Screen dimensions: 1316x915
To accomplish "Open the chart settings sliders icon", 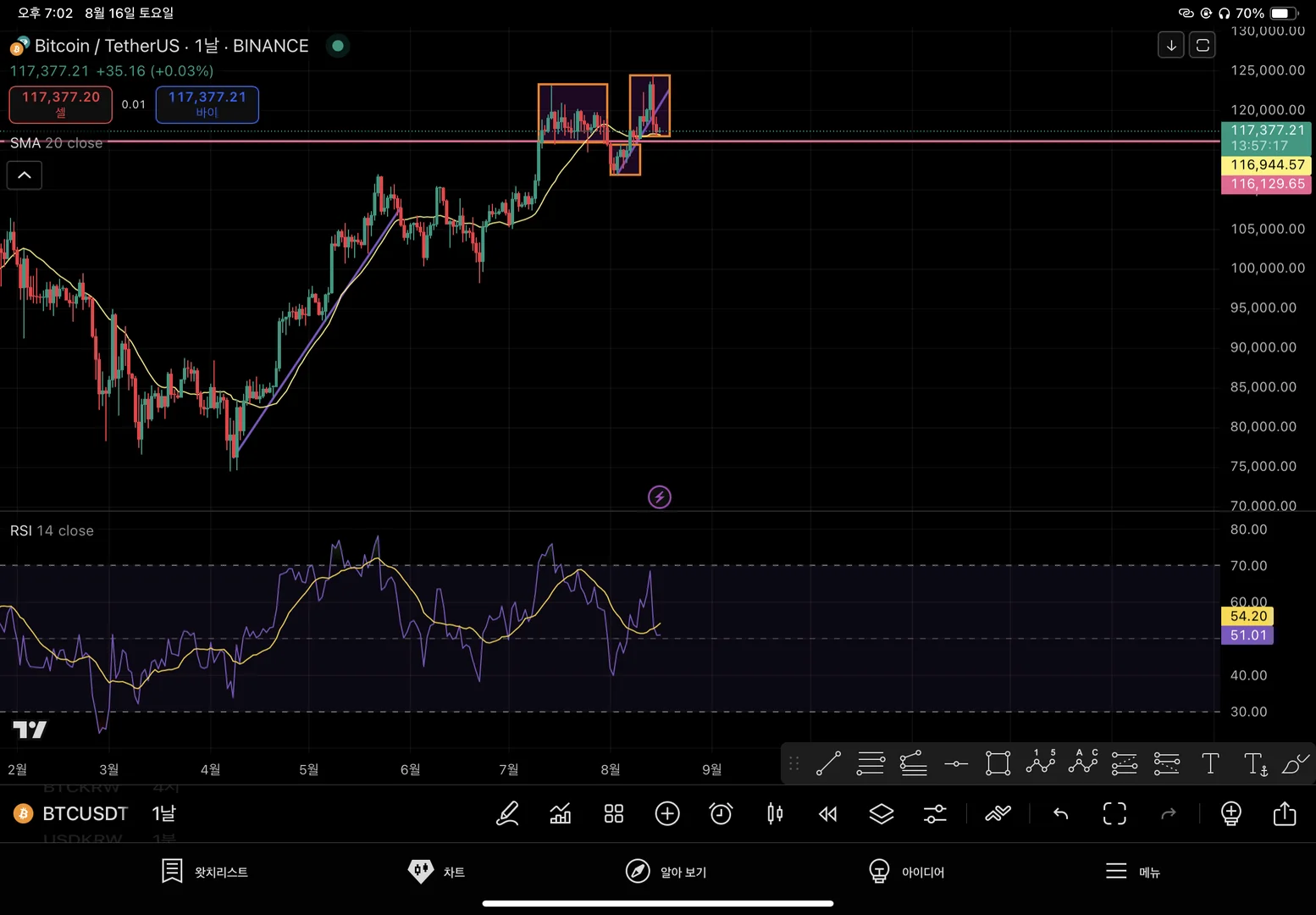I will (935, 814).
